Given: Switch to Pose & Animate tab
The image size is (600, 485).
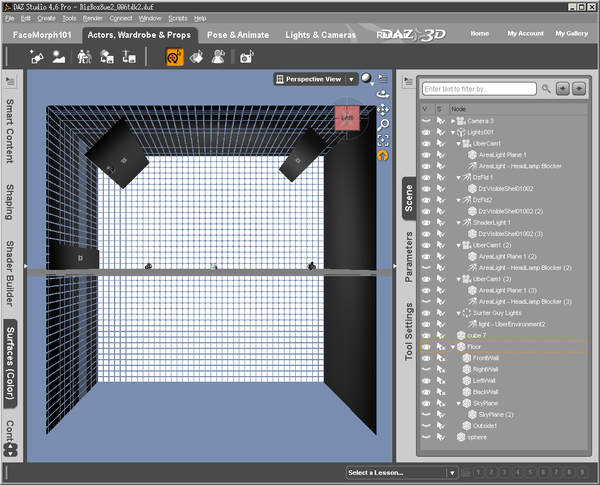Looking at the screenshot, I should pos(238,35).
